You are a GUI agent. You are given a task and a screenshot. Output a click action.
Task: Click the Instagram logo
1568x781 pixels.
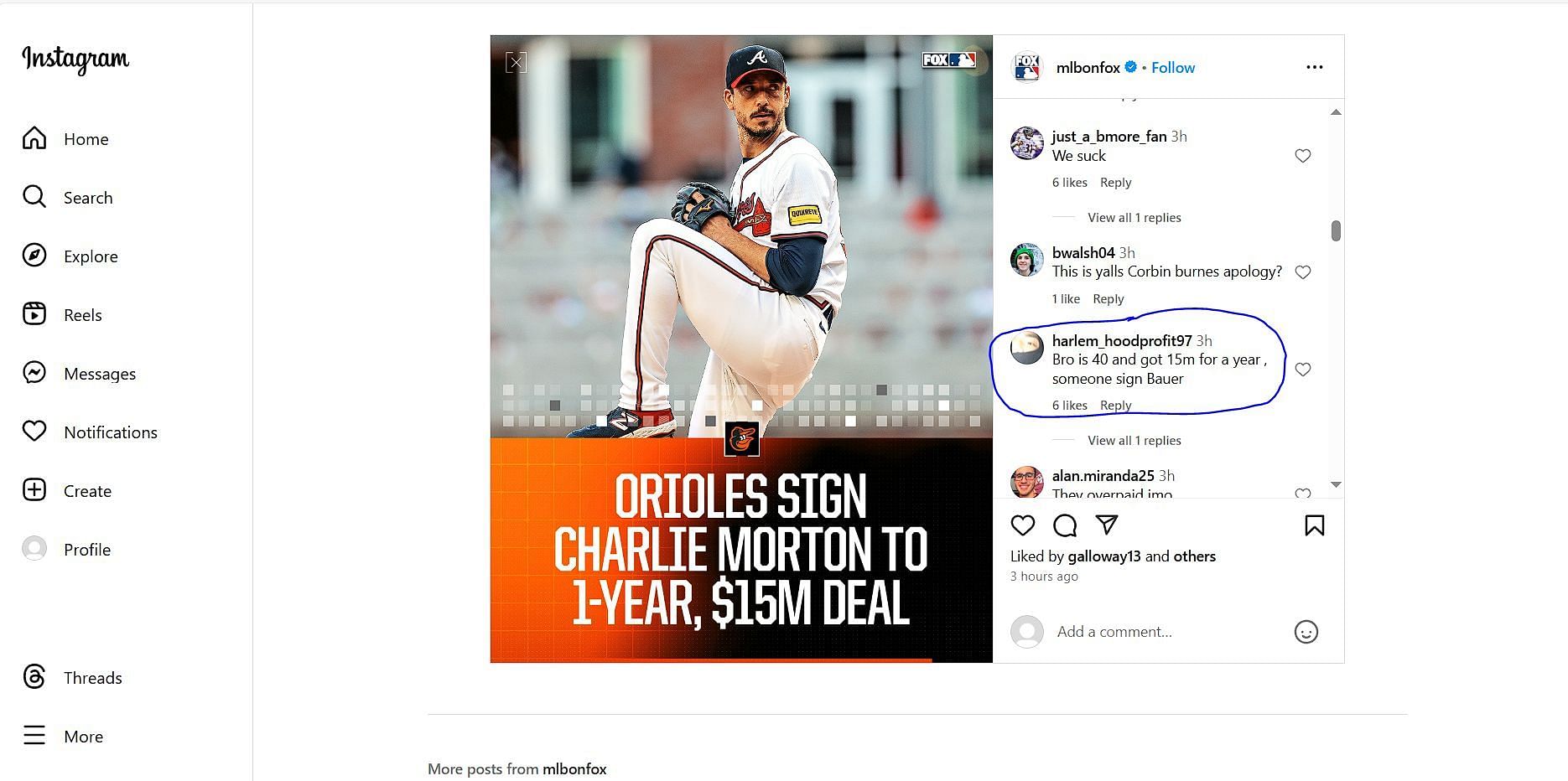click(75, 59)
